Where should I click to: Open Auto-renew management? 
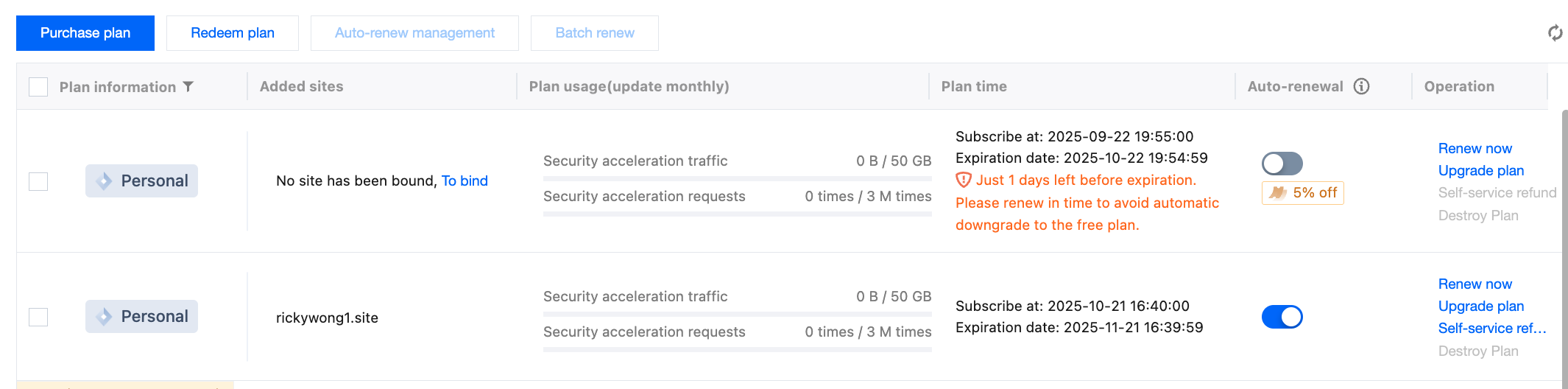coord(414,33)
